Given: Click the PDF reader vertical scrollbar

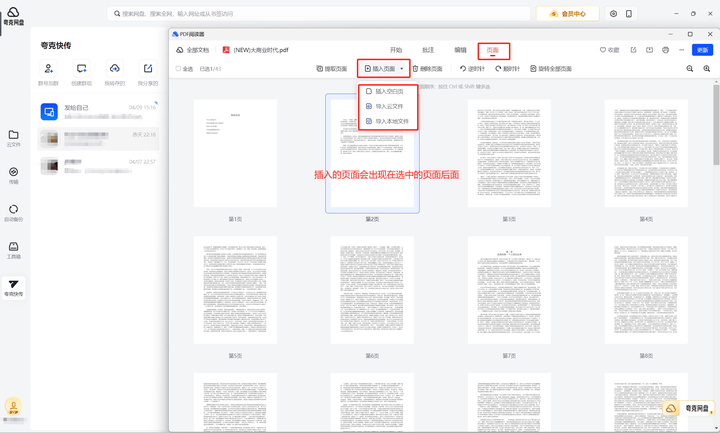Looking at the screenshot, I should click(x=716, y=124).
